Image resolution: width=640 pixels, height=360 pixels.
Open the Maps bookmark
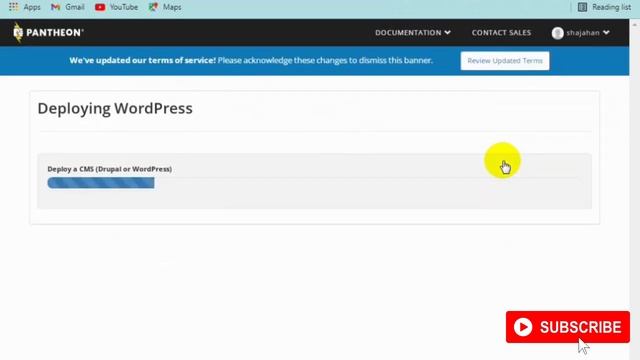click(165, 7)
